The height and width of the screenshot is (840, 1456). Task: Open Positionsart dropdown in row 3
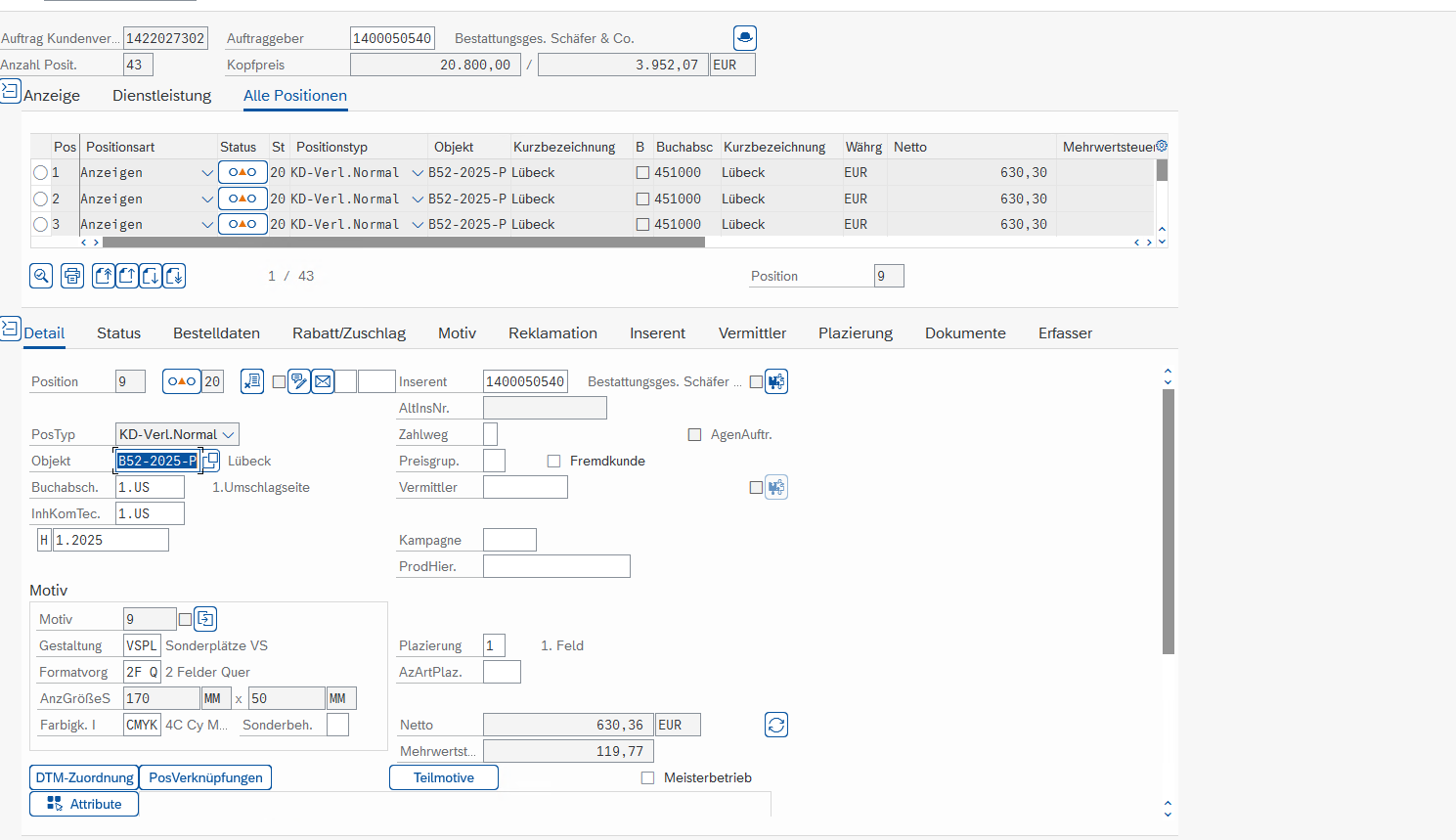pos(207,224)
